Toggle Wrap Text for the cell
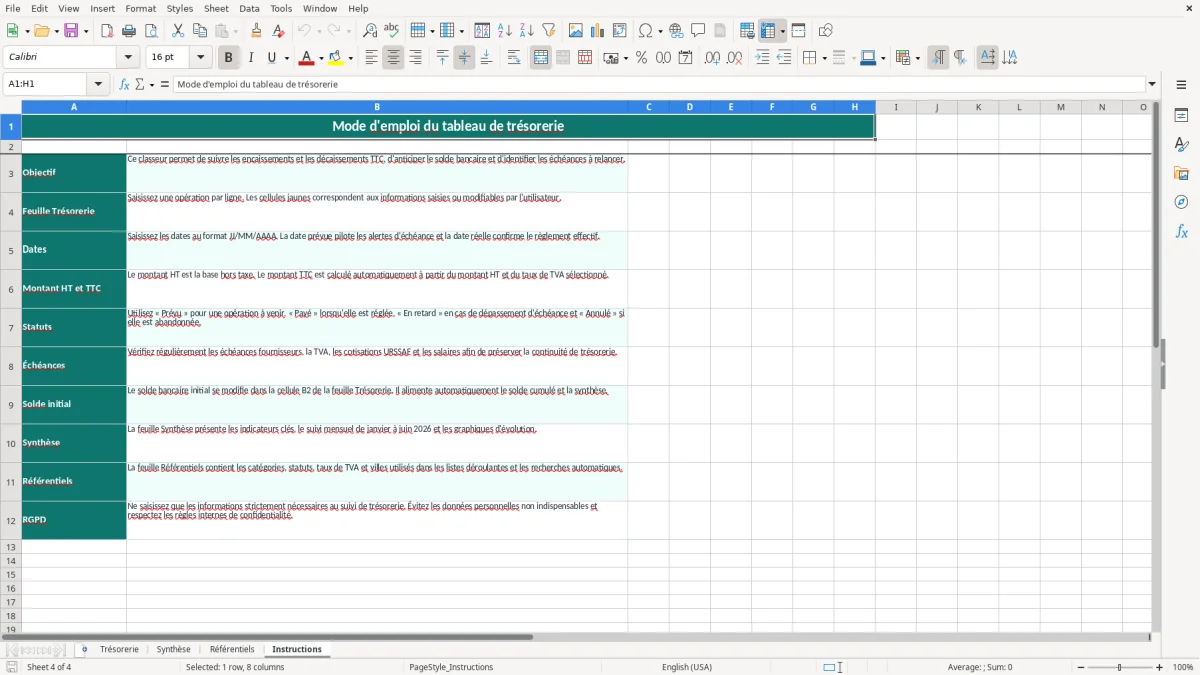This screenshot has height=675, width=1200. [x=514, y=58]
